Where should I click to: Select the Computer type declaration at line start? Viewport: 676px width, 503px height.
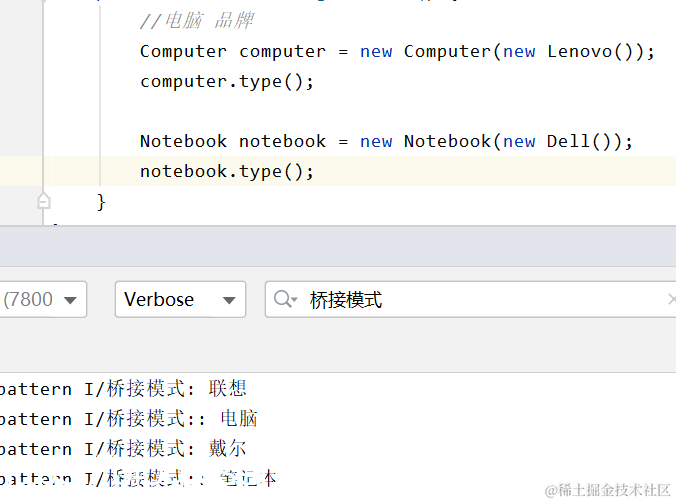pos(183,52)
